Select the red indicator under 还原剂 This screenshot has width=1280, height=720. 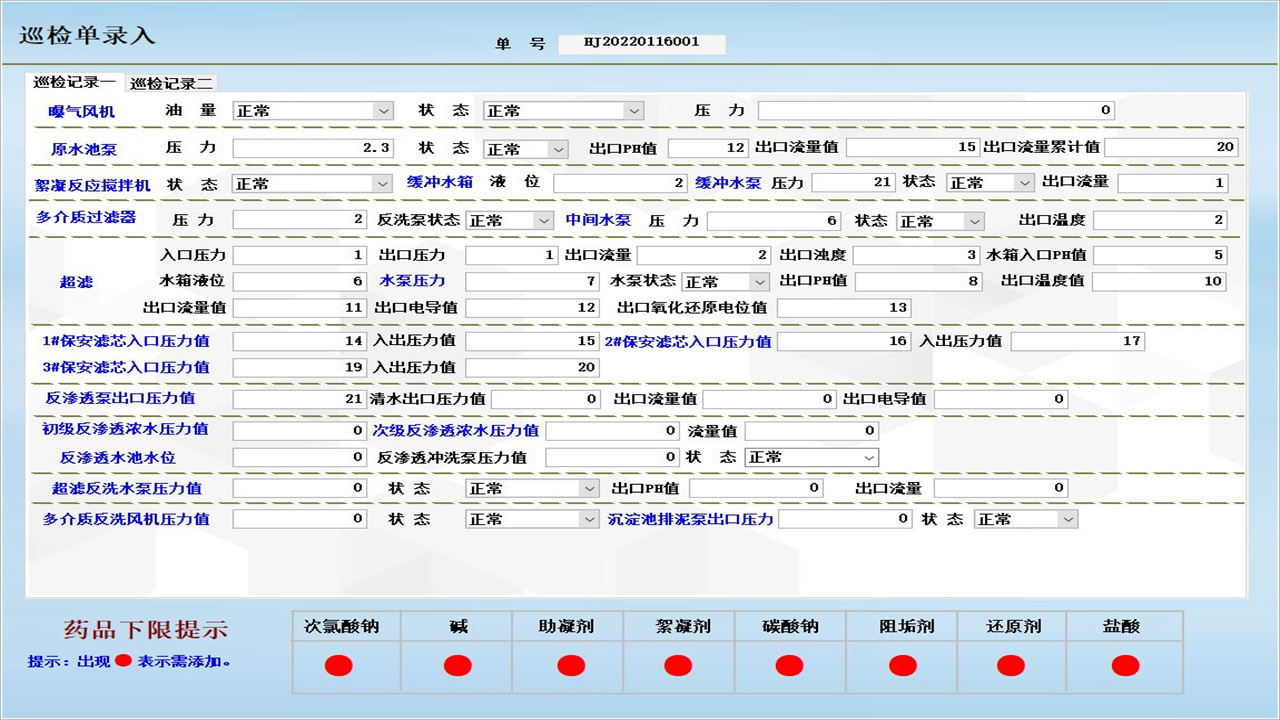[1011, 666]
